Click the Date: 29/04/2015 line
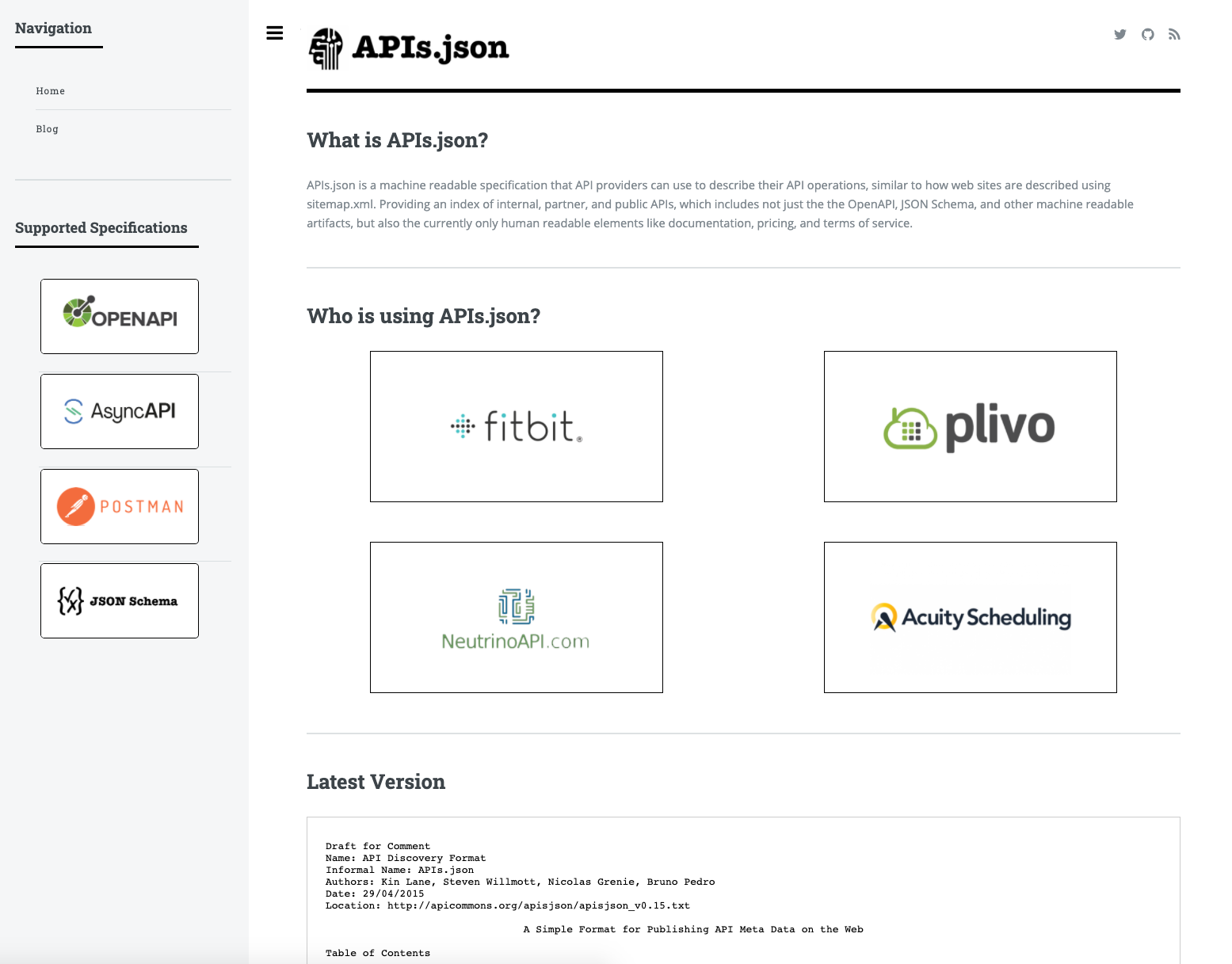Image resolution: width=1232 pixels, height=964 pixels. [x=375, y=894]
